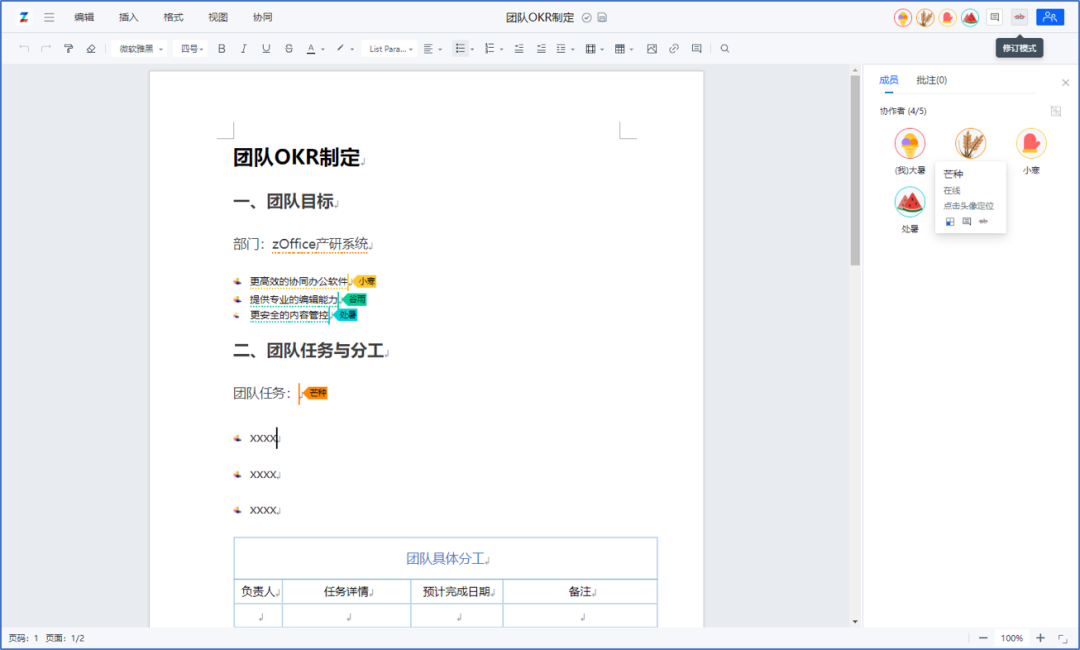
Task: Toggle the revision mode (修订模式) button
Action: tap(1019, 17)
